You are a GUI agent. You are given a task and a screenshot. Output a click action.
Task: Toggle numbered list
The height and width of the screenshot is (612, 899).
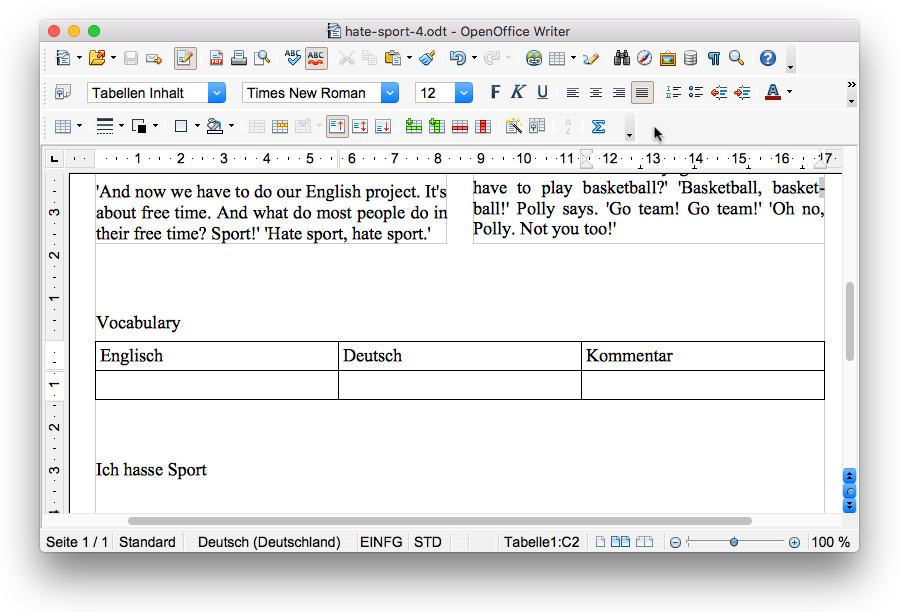point(673,92)
